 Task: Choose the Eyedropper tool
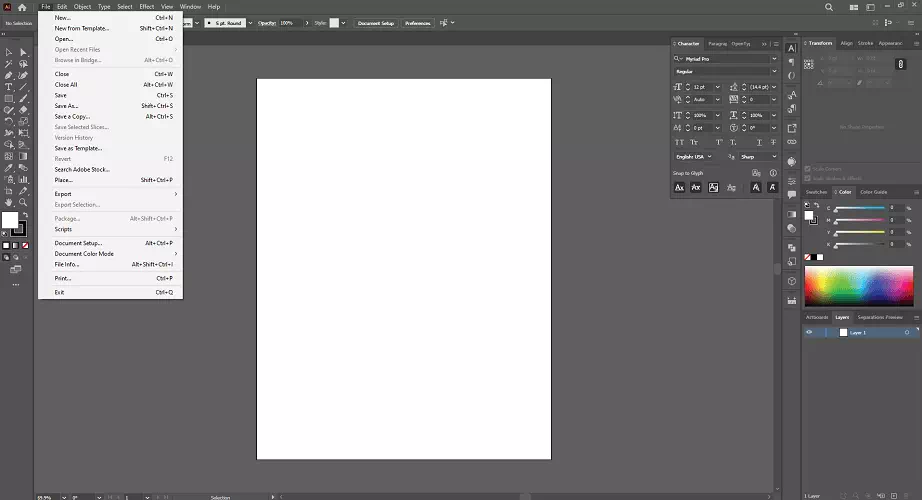[x=9, y=168]
